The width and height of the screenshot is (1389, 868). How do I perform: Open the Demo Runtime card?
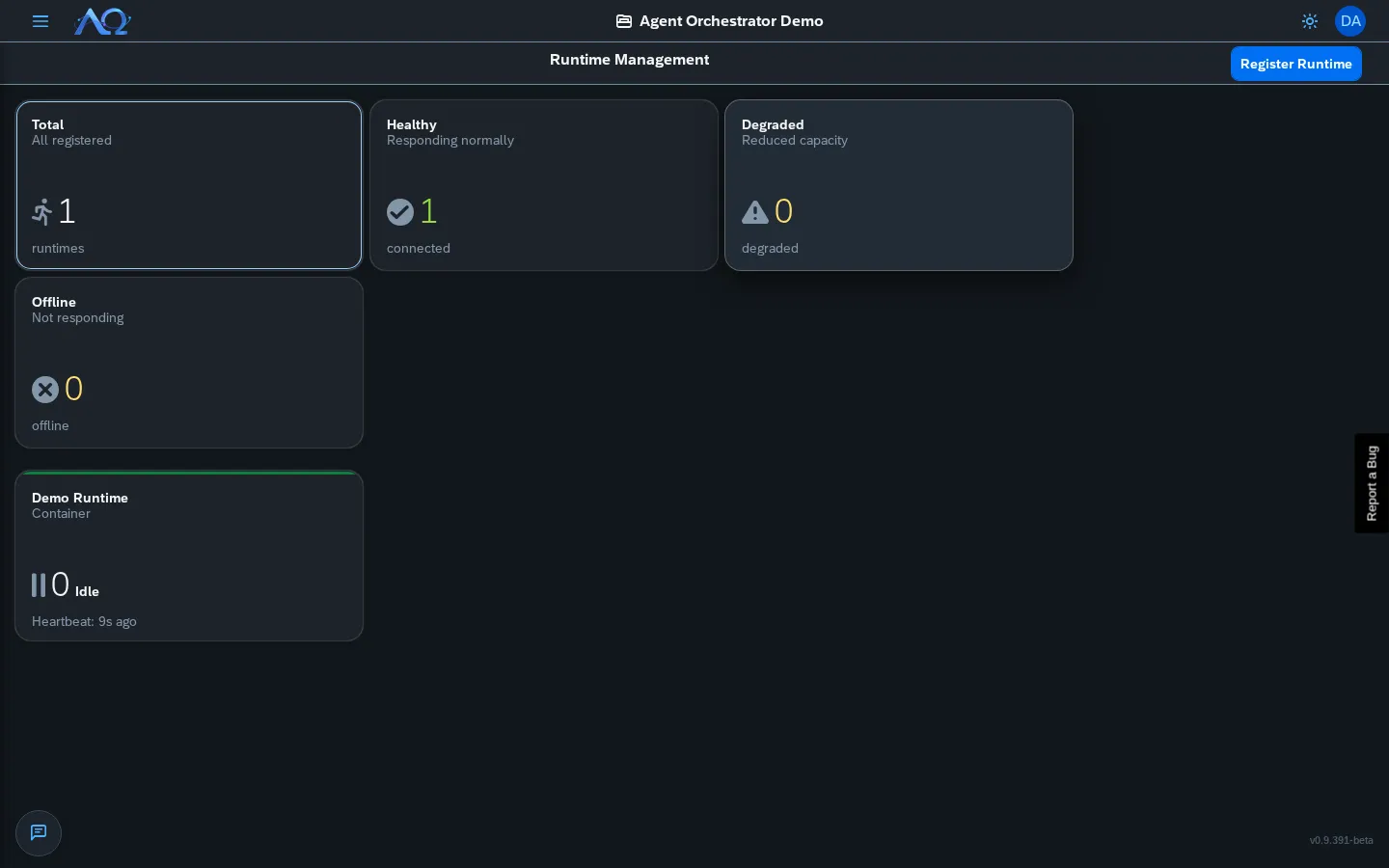[x=189, y=556]
